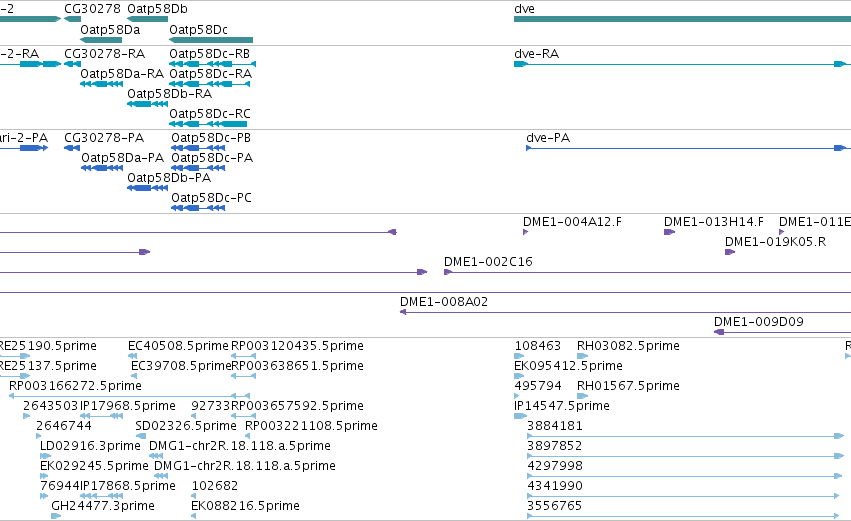This screenshot has height=521, width=851.
Task: Click the dve-RA transcript line
Action: 682,64
